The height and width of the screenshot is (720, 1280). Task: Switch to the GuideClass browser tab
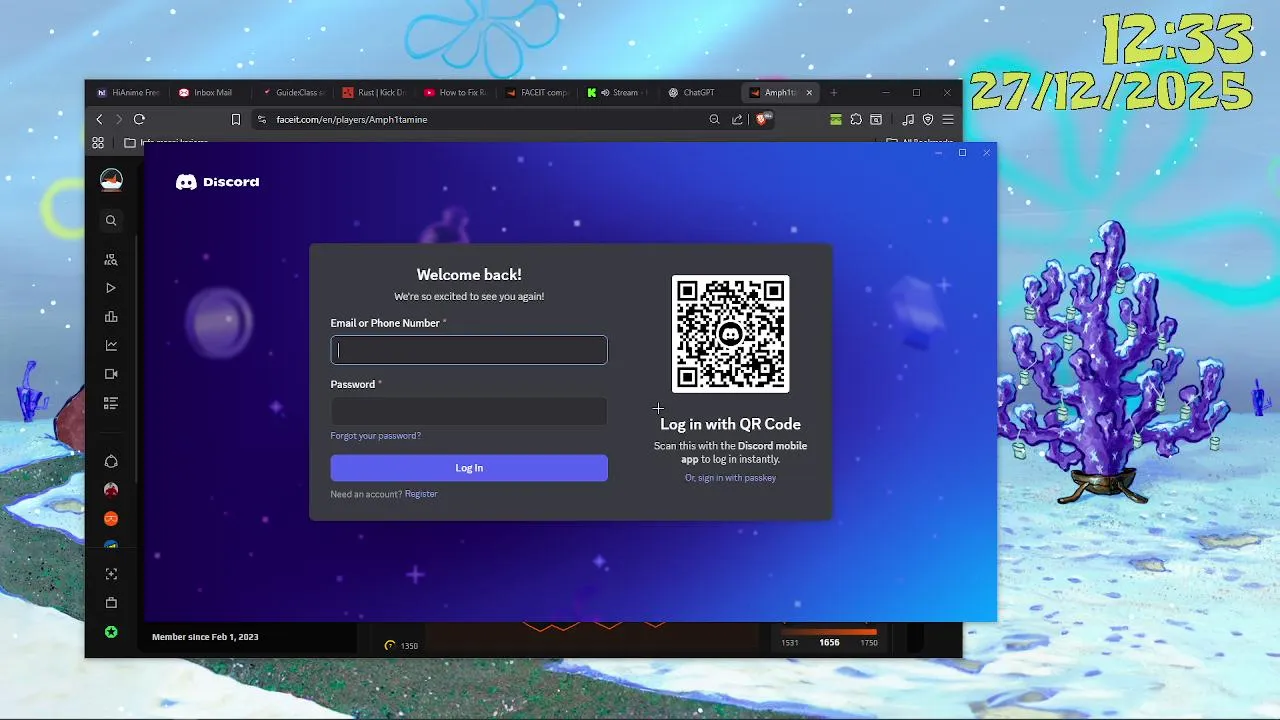click(x=293, y=93)
